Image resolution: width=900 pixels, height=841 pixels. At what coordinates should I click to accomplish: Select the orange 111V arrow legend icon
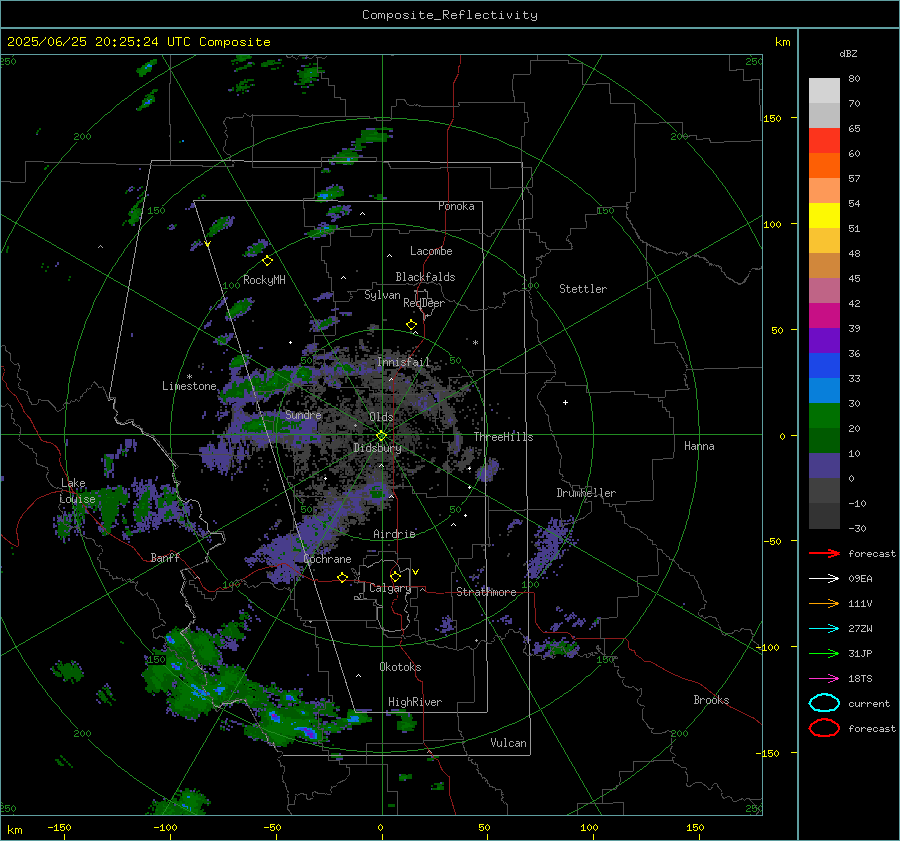[824, 603]
